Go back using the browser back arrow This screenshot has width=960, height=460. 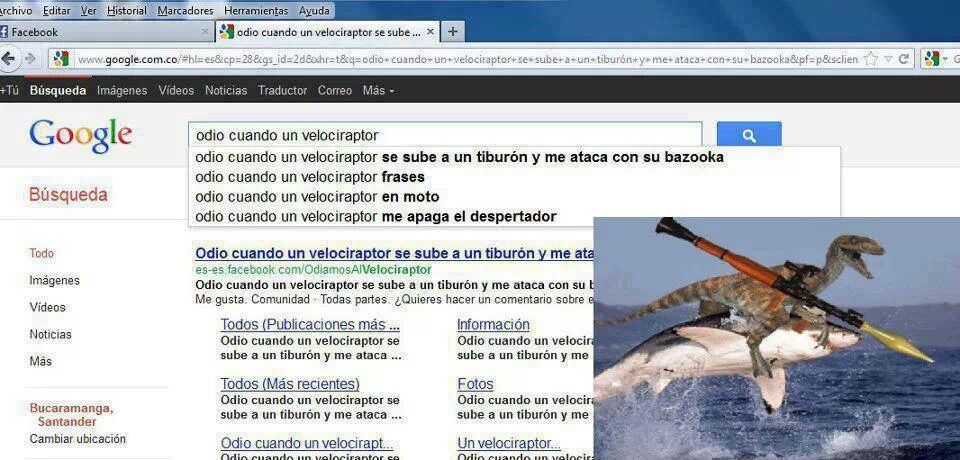(9, 59)
